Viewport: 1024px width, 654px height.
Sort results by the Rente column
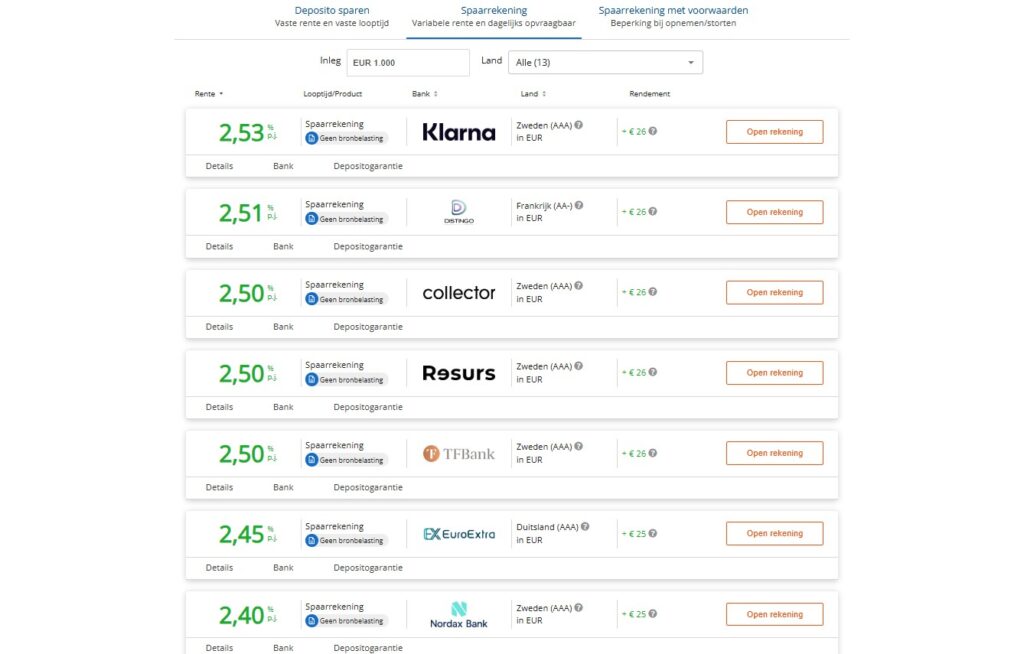click(209, 94)
